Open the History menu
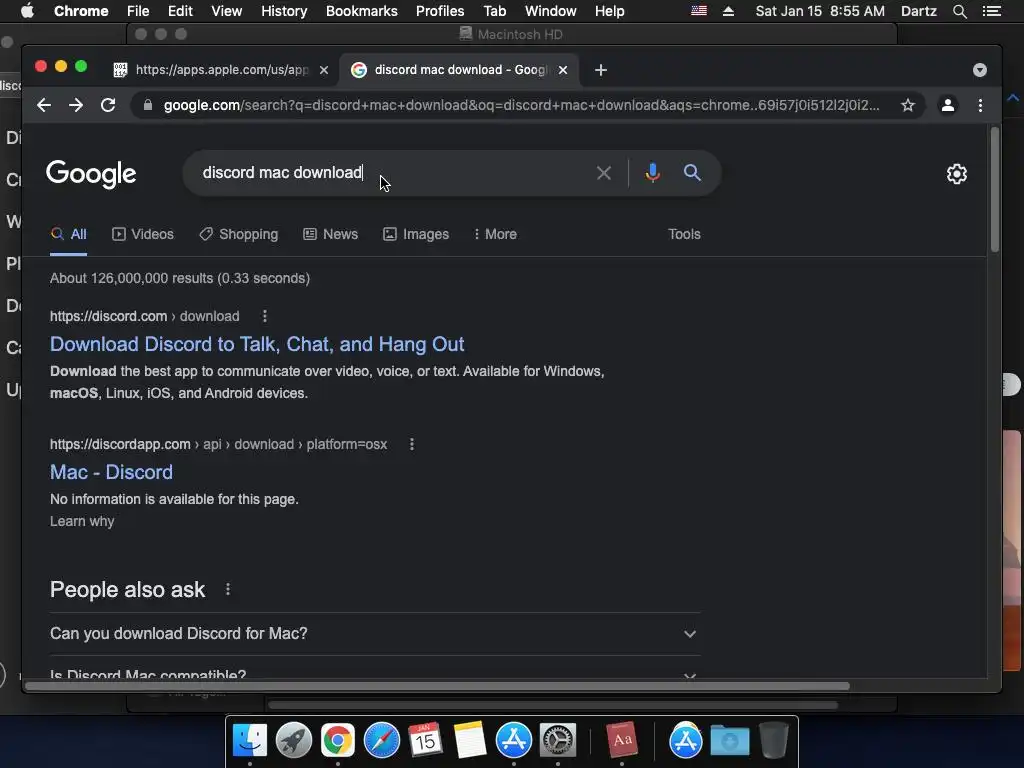The image size is (1024, 768). coord(284,11)
